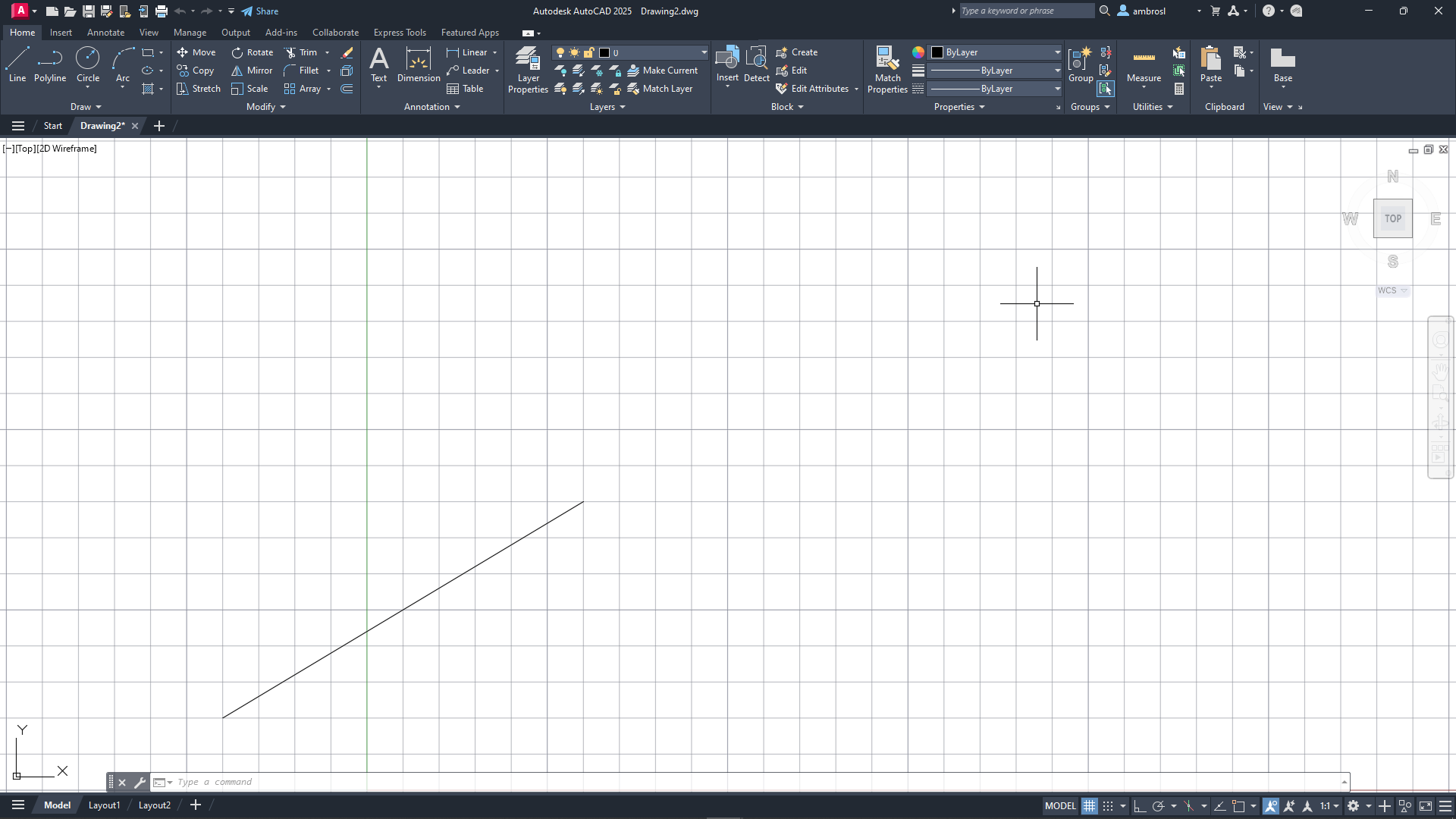Viewport: 1456px width, 819px height.
Task: Open the lineweight ByLayer dropdown
Action: [x=1057, y=71]
